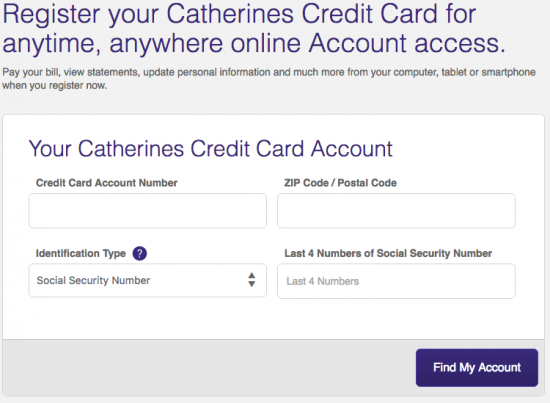Select the Last 4 Numbers input box
This screenshot has height=403, width=550.
396,281
